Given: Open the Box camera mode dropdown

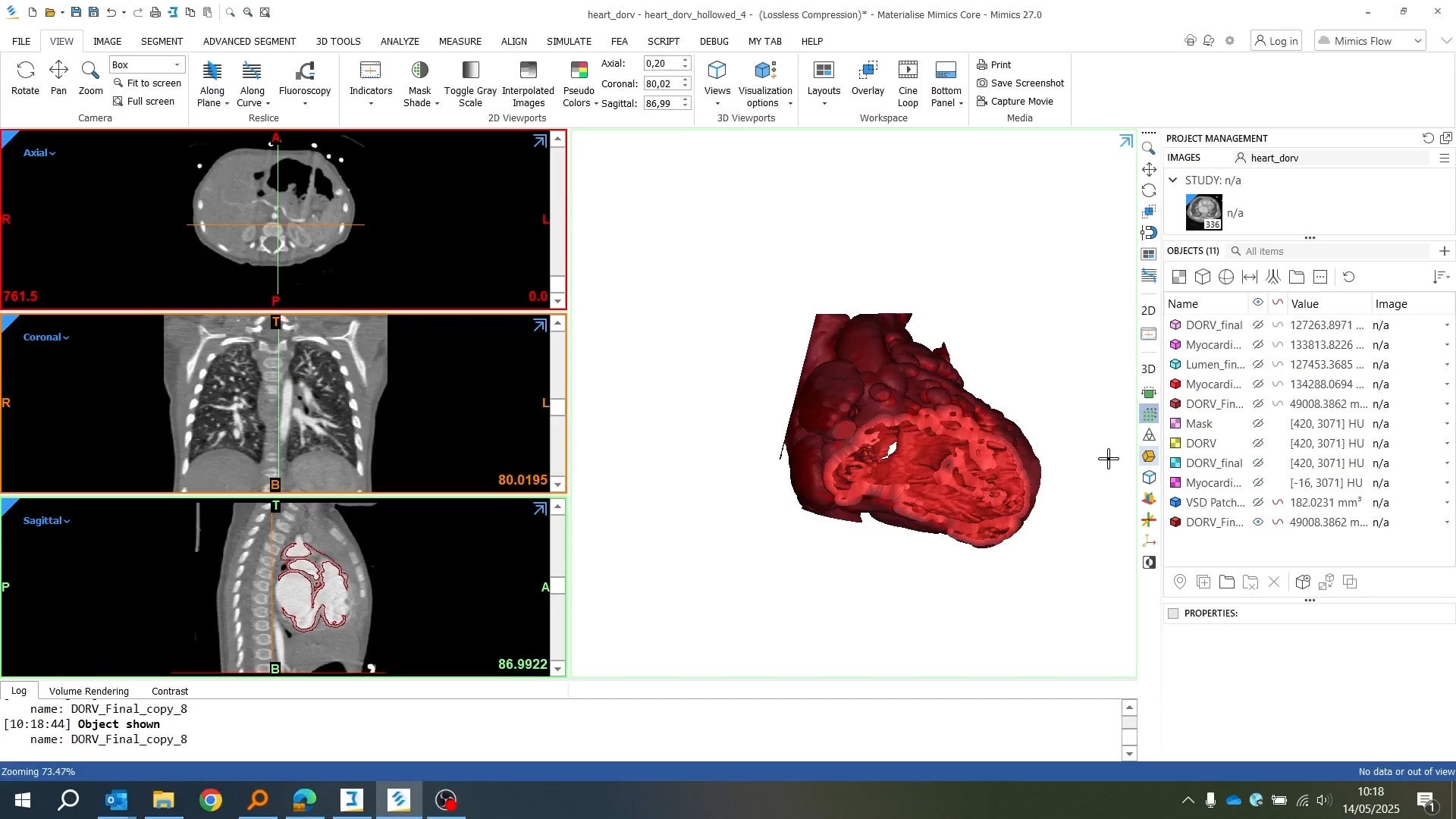Looking at the screenshot, I should [x=177, y=65].
